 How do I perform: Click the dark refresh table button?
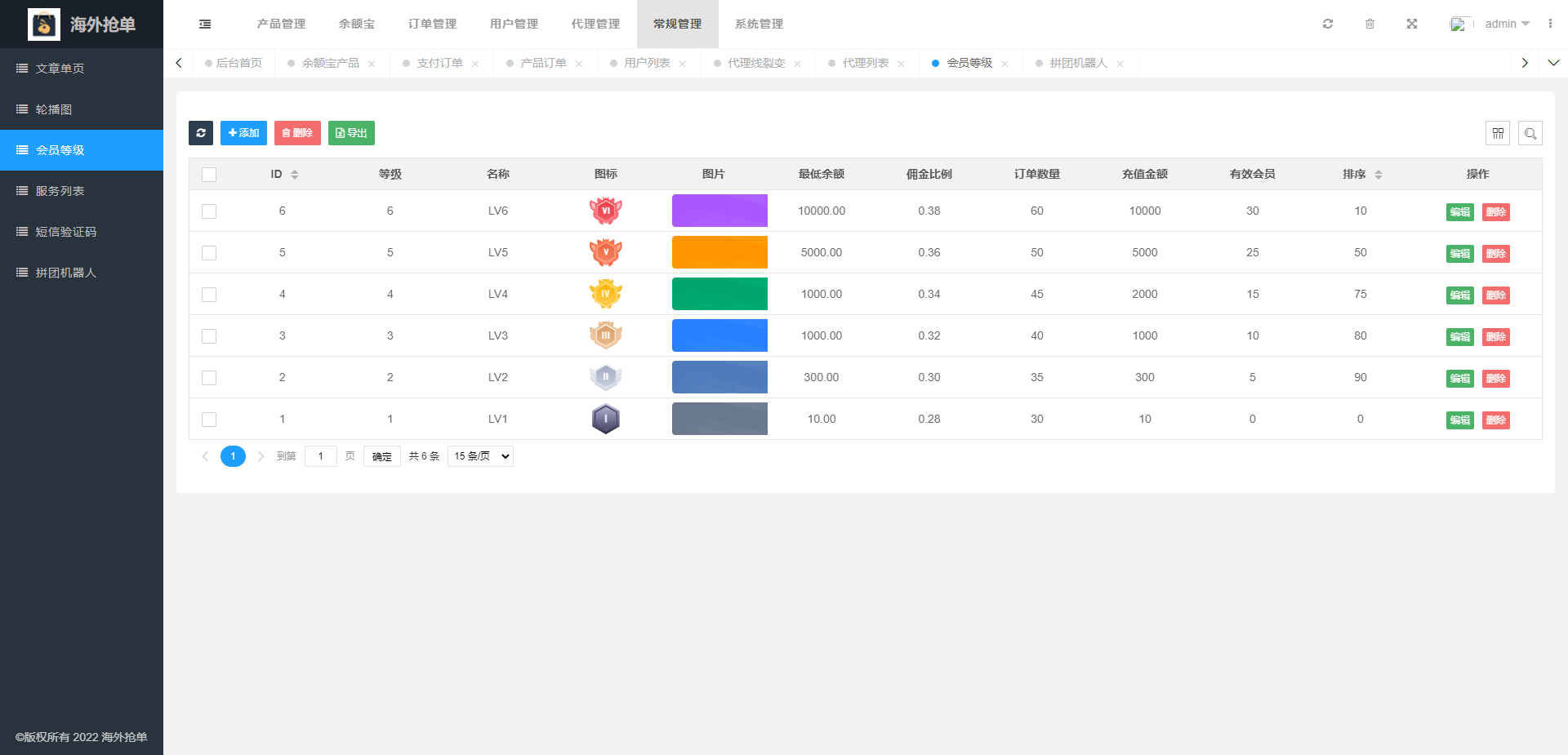pos(200,133)
